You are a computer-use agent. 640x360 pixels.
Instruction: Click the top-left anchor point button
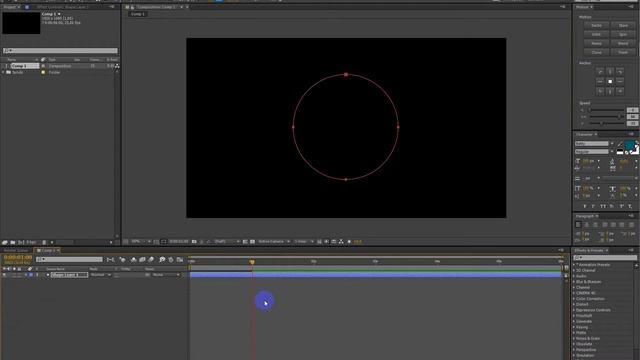click(600, 71)
